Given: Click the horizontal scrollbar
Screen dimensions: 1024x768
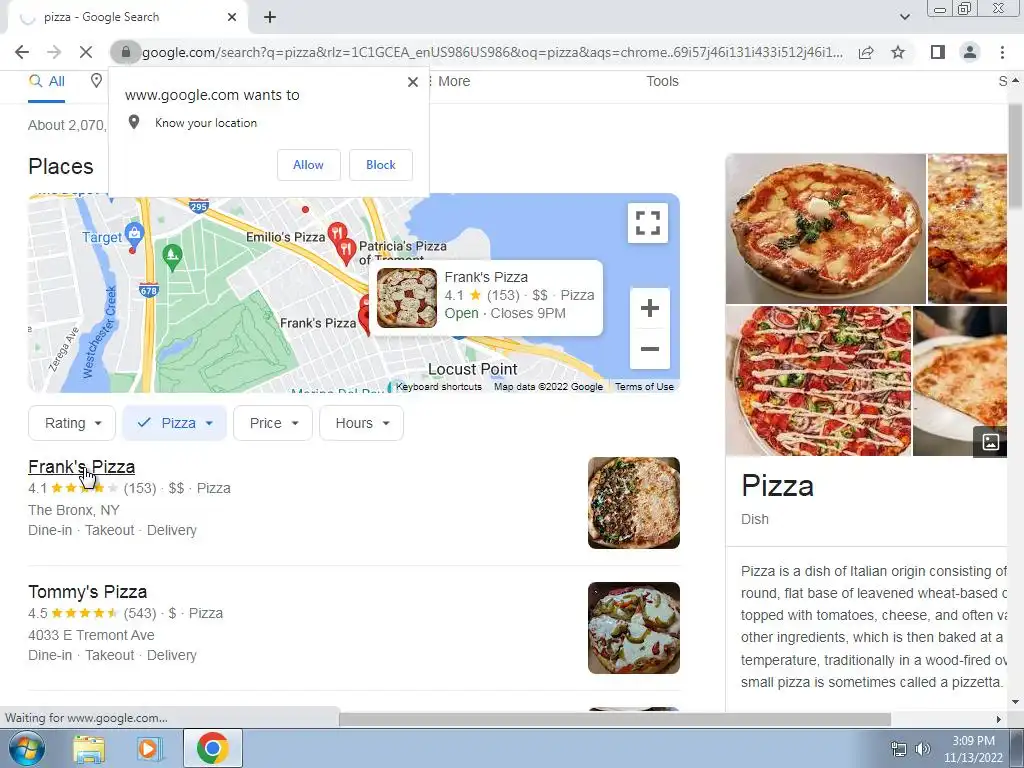Looking at the screenshot, I should click(x=615, y=719).
